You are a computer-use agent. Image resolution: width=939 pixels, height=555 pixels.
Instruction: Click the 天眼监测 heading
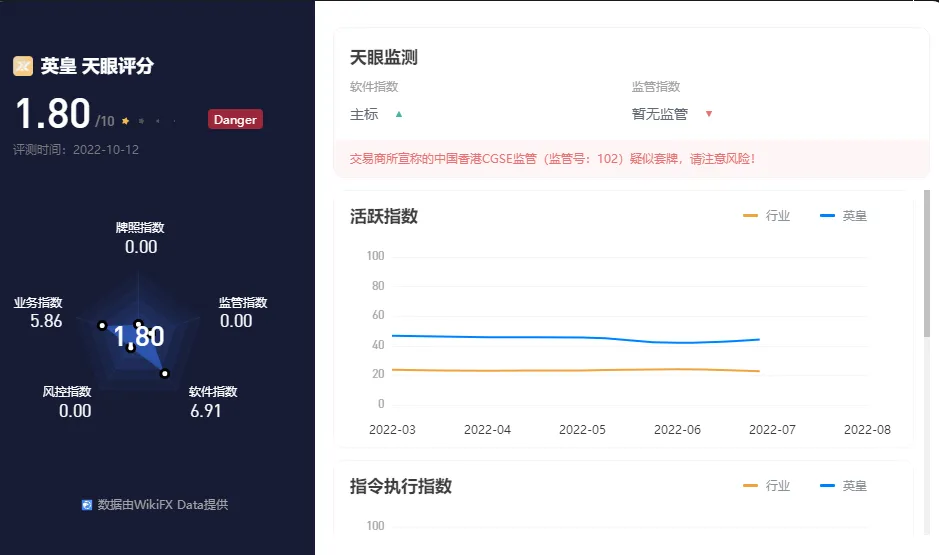click(x=384, y=57)
